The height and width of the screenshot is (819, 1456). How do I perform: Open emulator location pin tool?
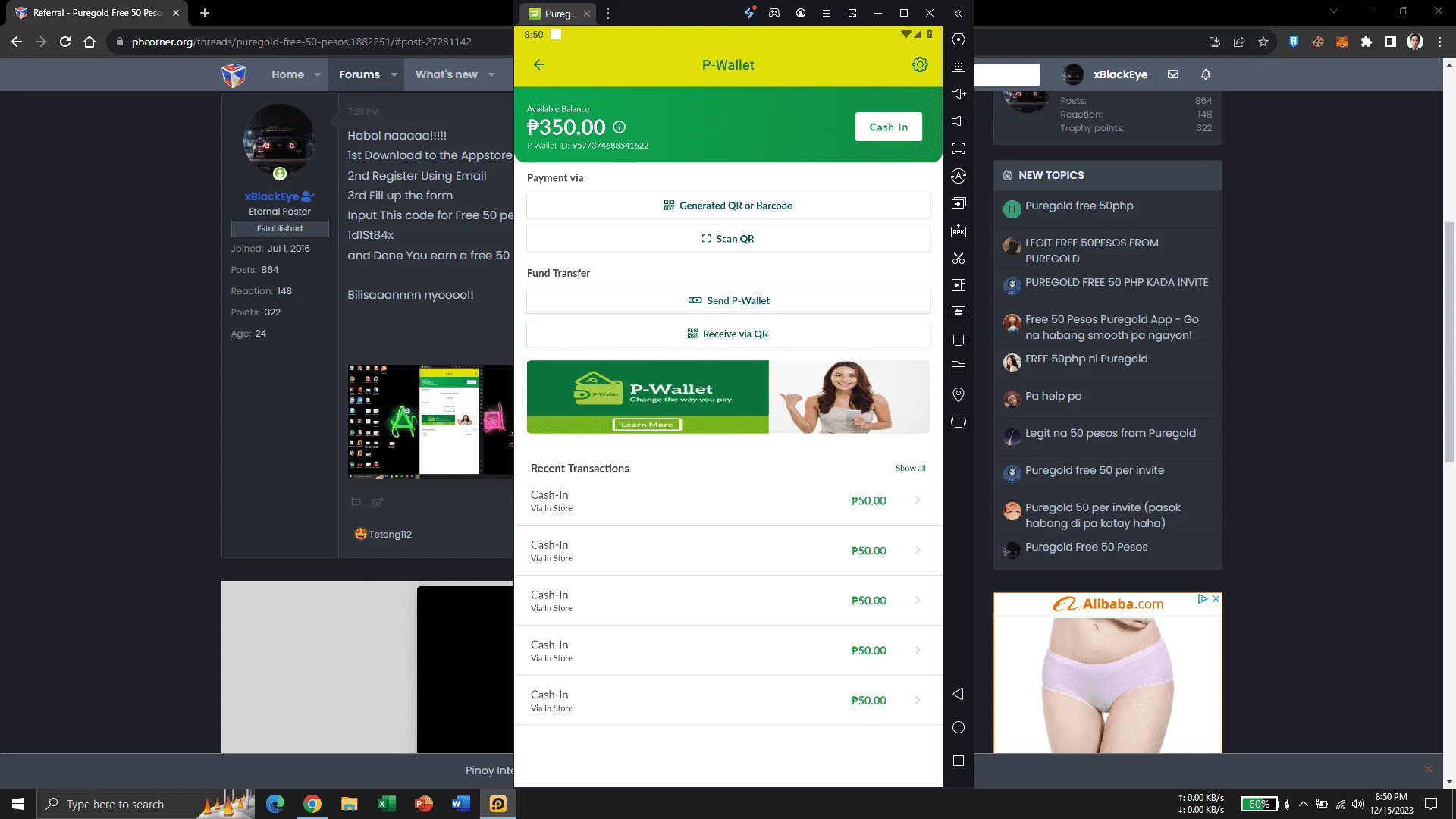[x=959, y=394]
